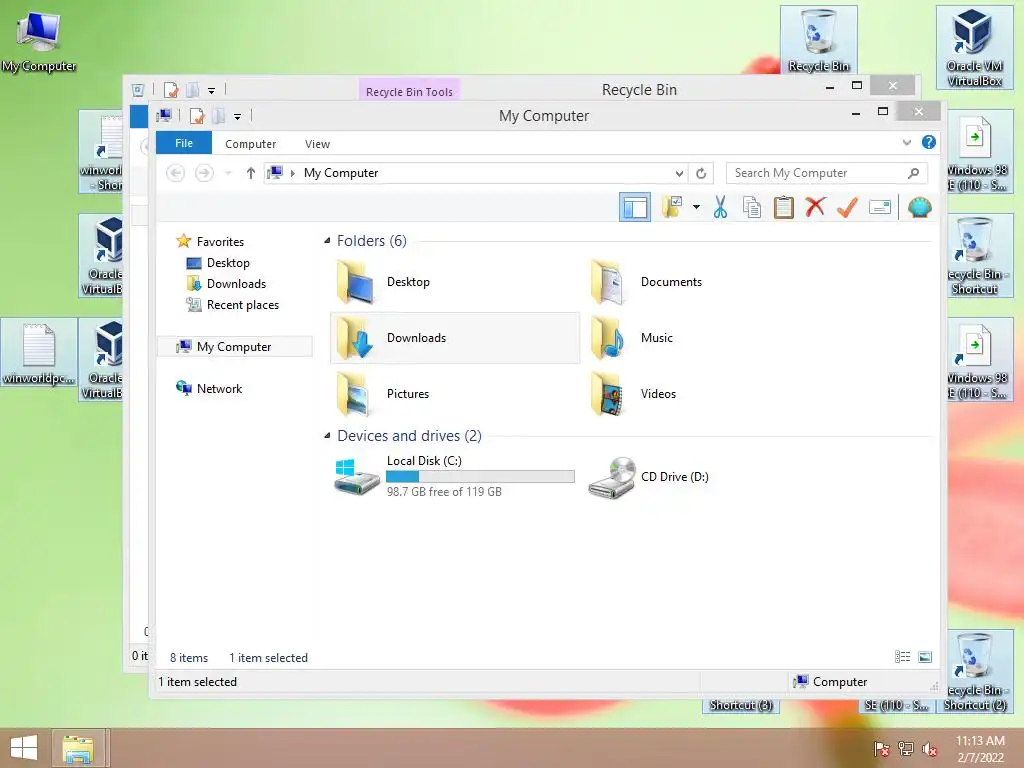The height and width of the screenshot is (768, 1024).
Task: Open the Computer ribbon tab
Action: (x=250, y=144)
